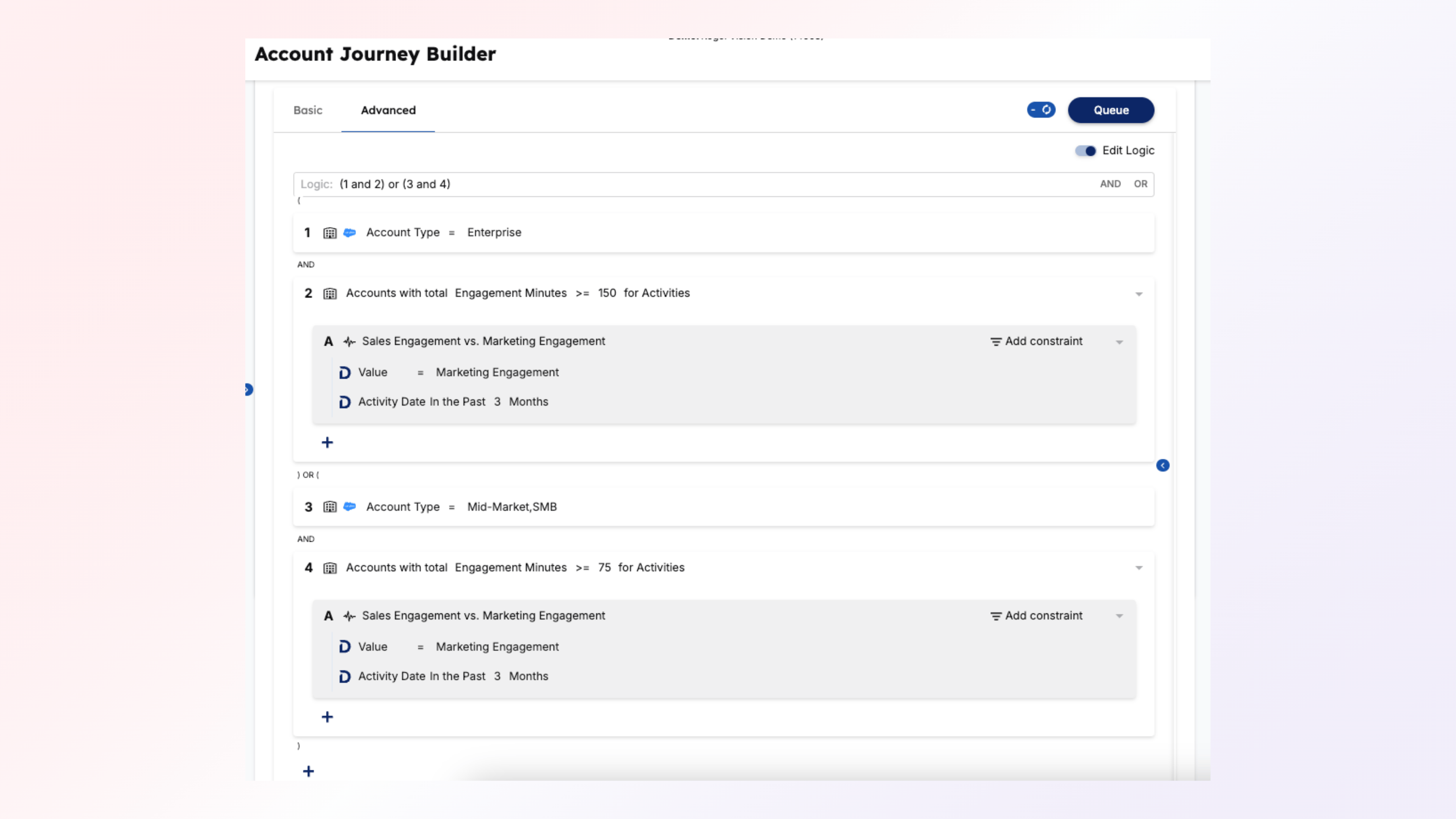The width and height of the screenshot is (1456, 819).
Task: Click the plus icon under rule 4
Action: (327, 717)
